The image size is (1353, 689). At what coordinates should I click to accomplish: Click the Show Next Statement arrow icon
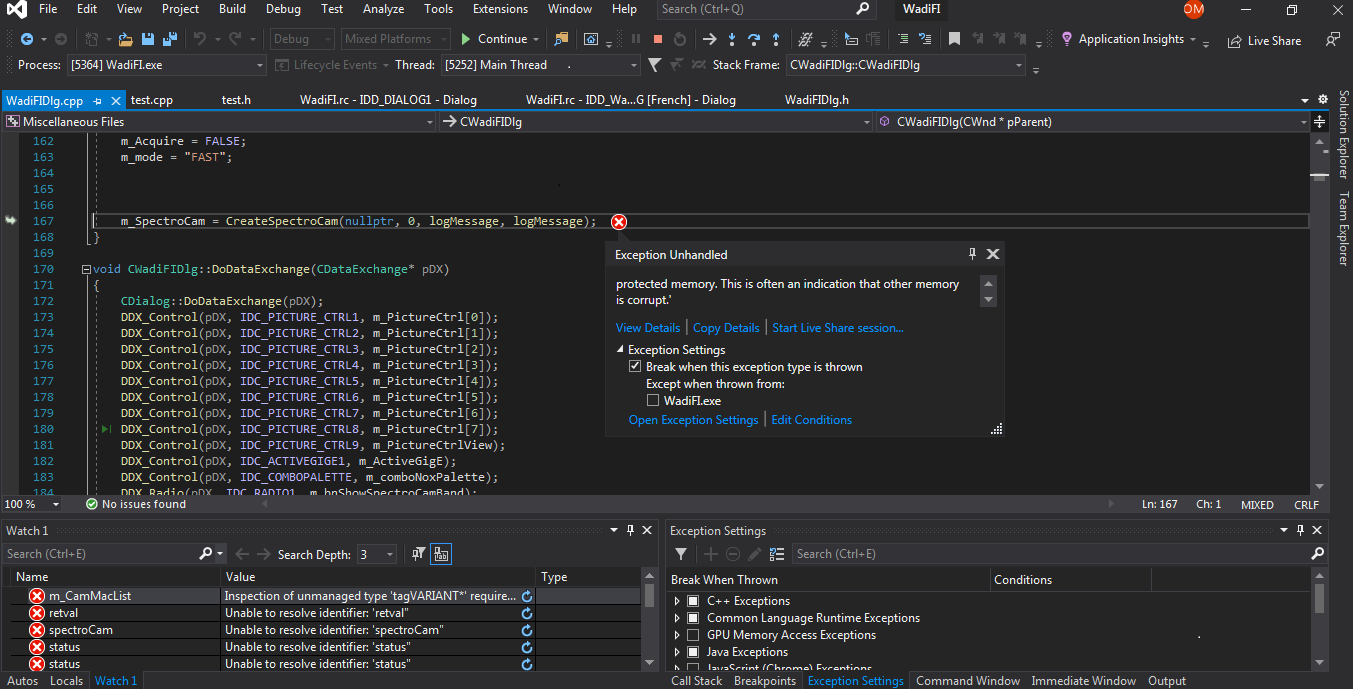click(709, 39)
